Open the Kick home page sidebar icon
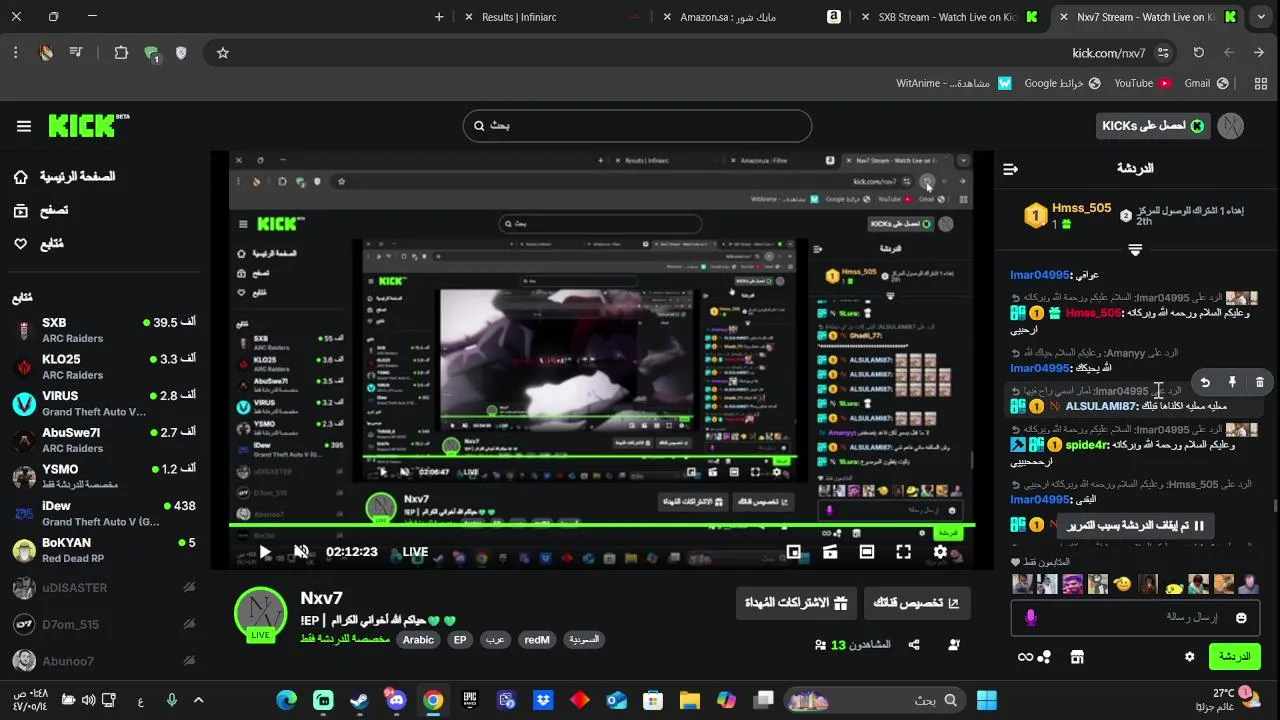The image size is (1280, 720). (x=21, y=177)
